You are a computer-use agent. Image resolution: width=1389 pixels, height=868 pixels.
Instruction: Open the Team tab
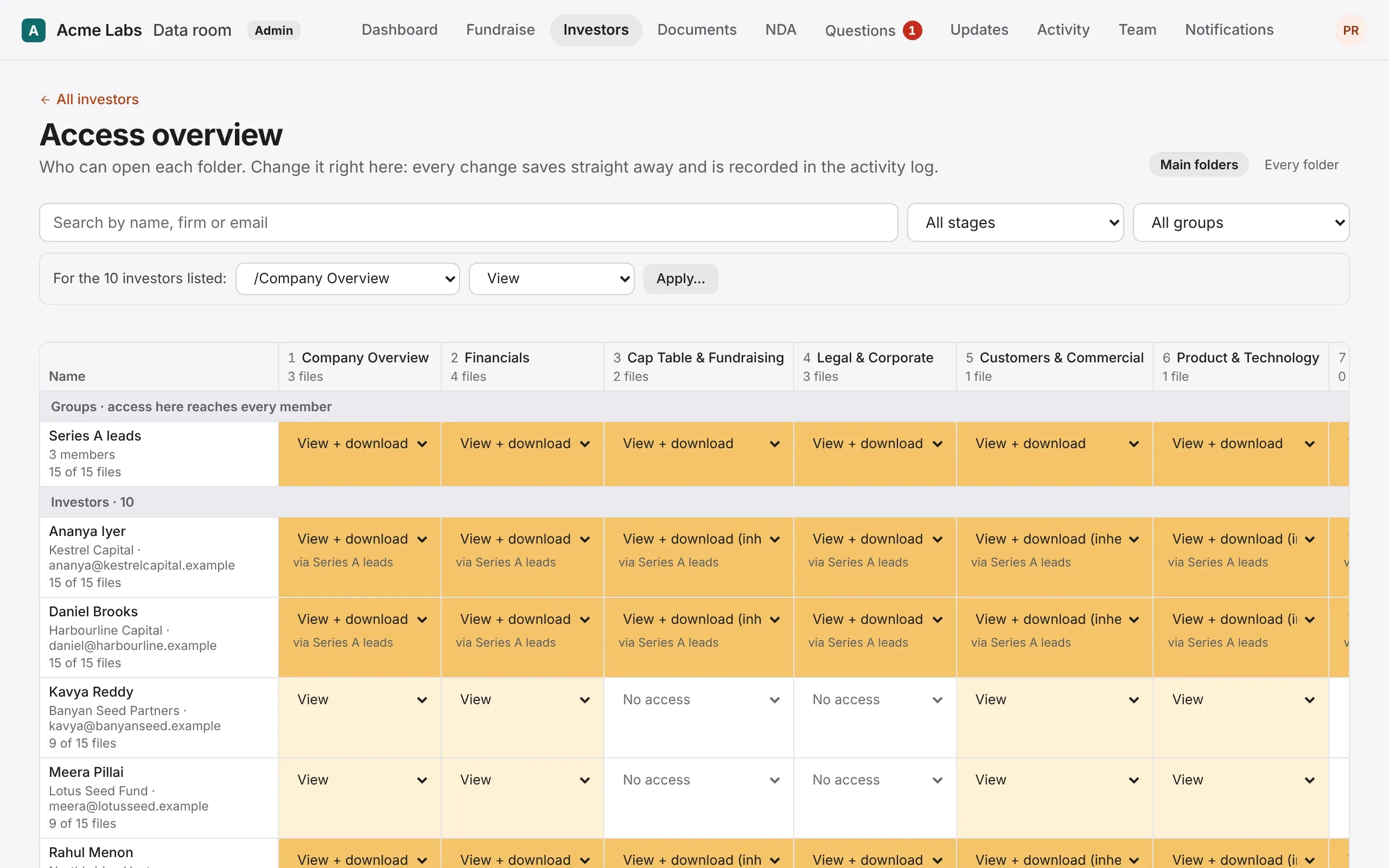(x=1137, y=30)
